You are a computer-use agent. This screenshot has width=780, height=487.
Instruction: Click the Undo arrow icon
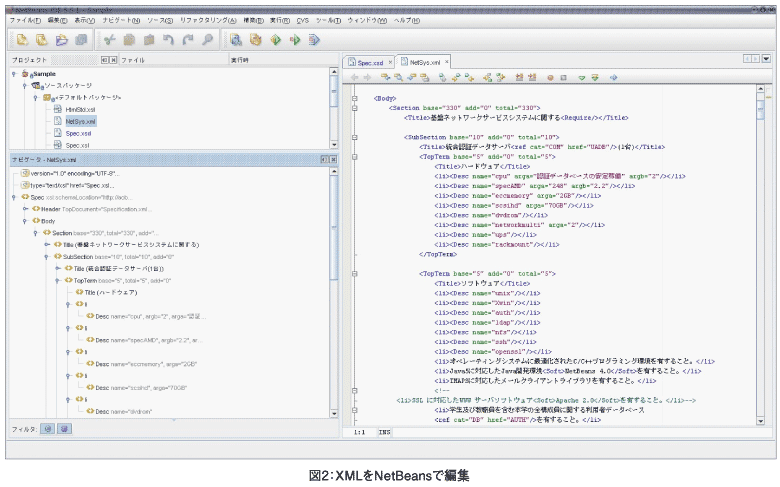click(168, 39)
